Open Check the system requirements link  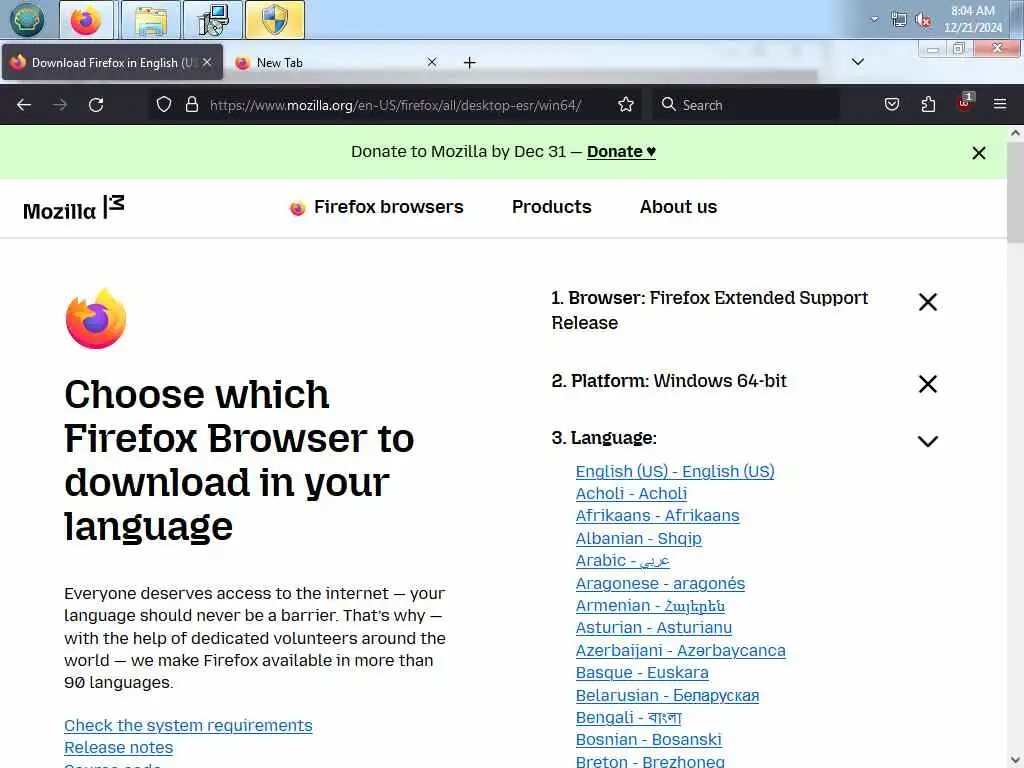[x=188, y=726]
